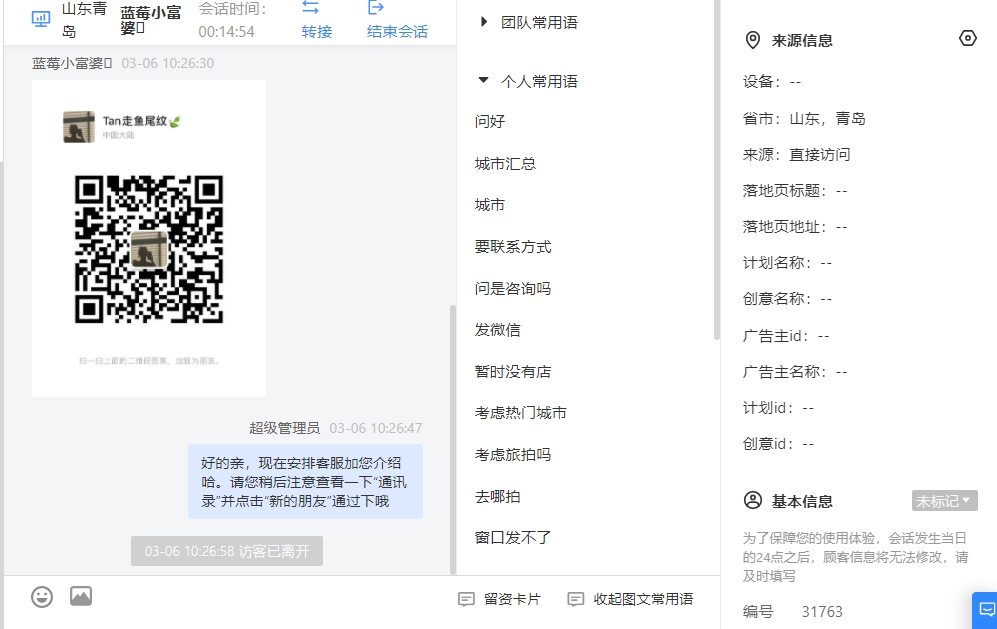Click the quick phrases panel scrollbar

click(717, 170)
